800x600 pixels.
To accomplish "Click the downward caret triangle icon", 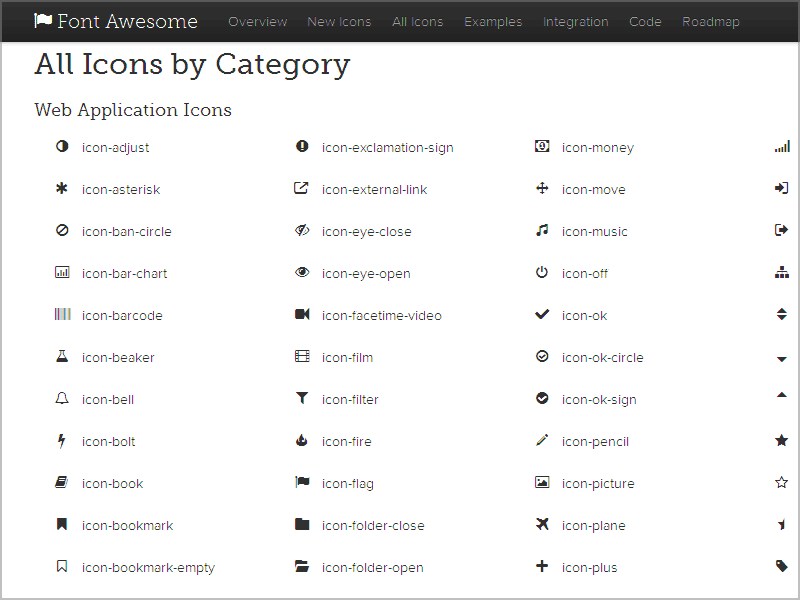I will 782,359.
